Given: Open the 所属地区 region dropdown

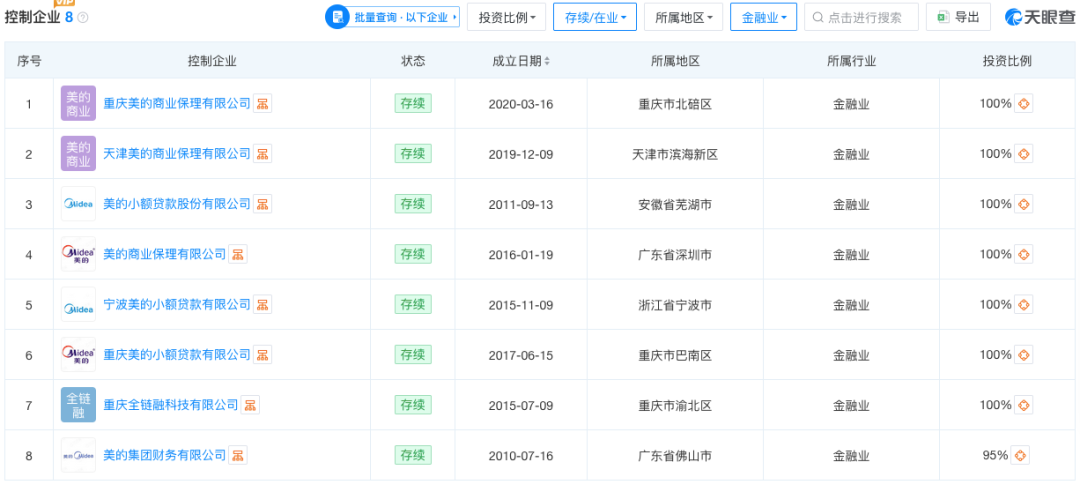Looking at the screenshot, I should click(x=683, y=17).
